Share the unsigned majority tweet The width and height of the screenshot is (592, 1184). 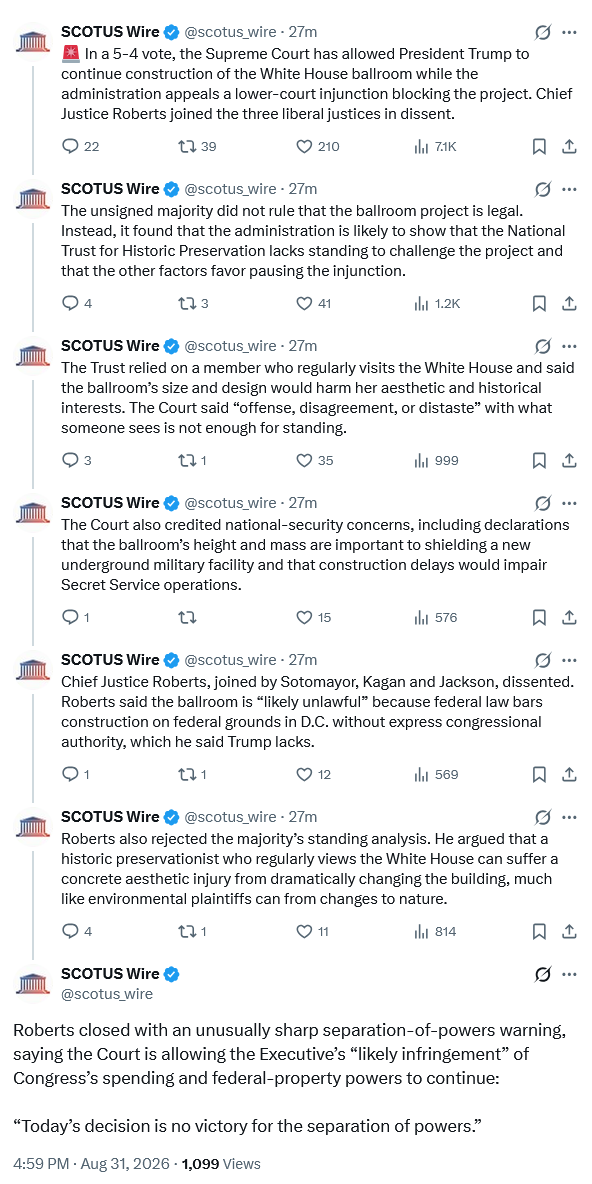coord(569,304)
